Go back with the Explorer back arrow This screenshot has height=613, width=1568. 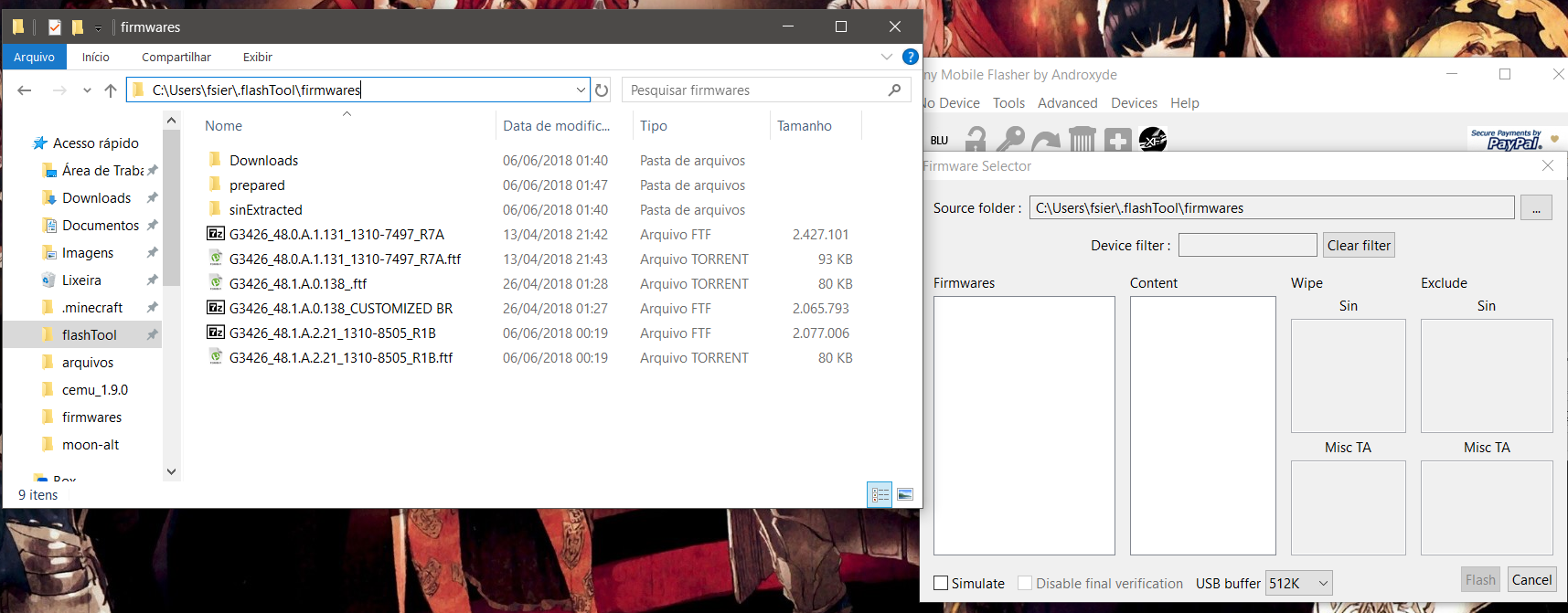pyautogui.click(x=25, y=90)
